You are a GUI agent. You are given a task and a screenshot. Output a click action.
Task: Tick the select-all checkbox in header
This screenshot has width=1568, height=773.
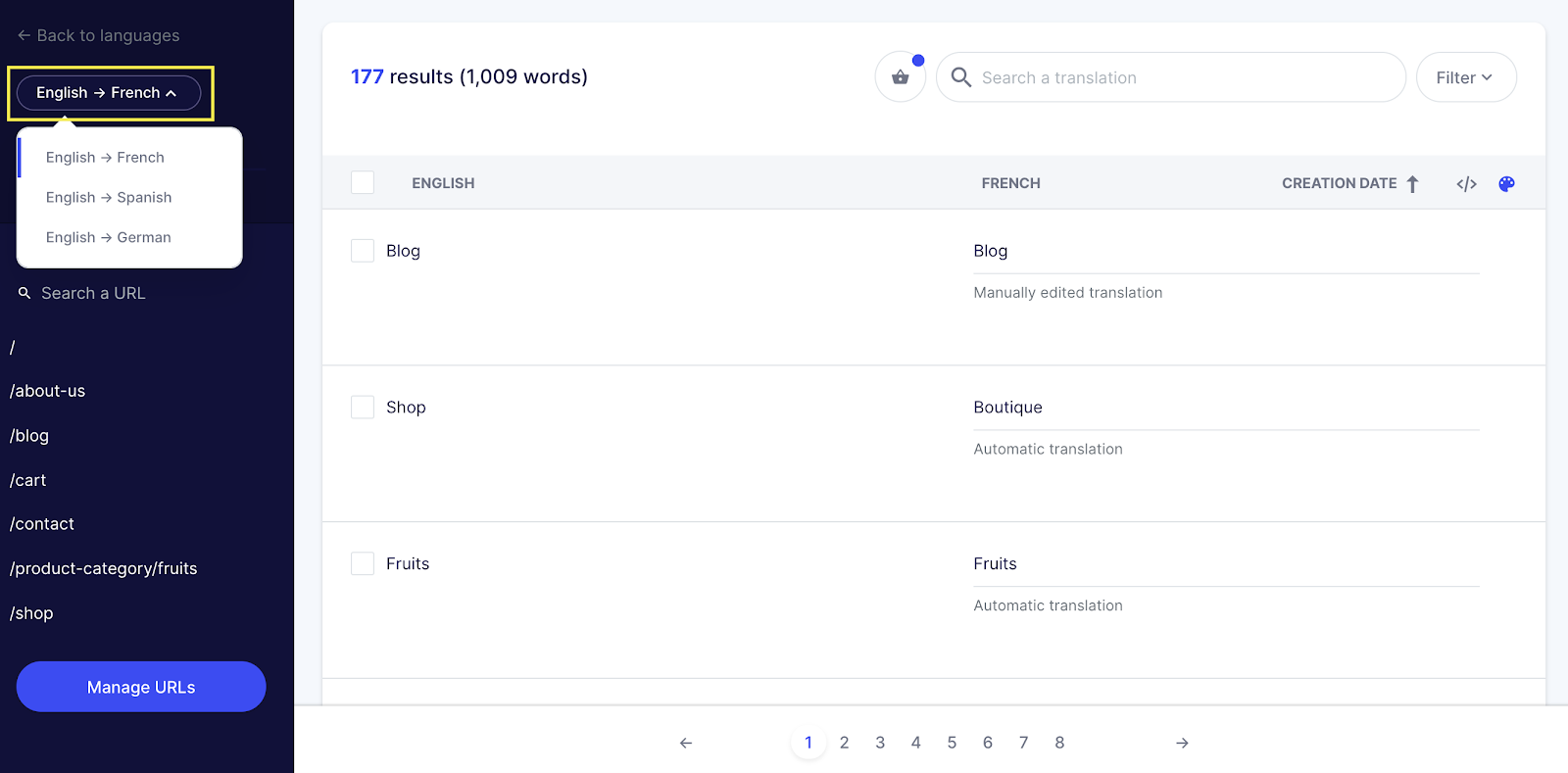(x=363, y=183)
